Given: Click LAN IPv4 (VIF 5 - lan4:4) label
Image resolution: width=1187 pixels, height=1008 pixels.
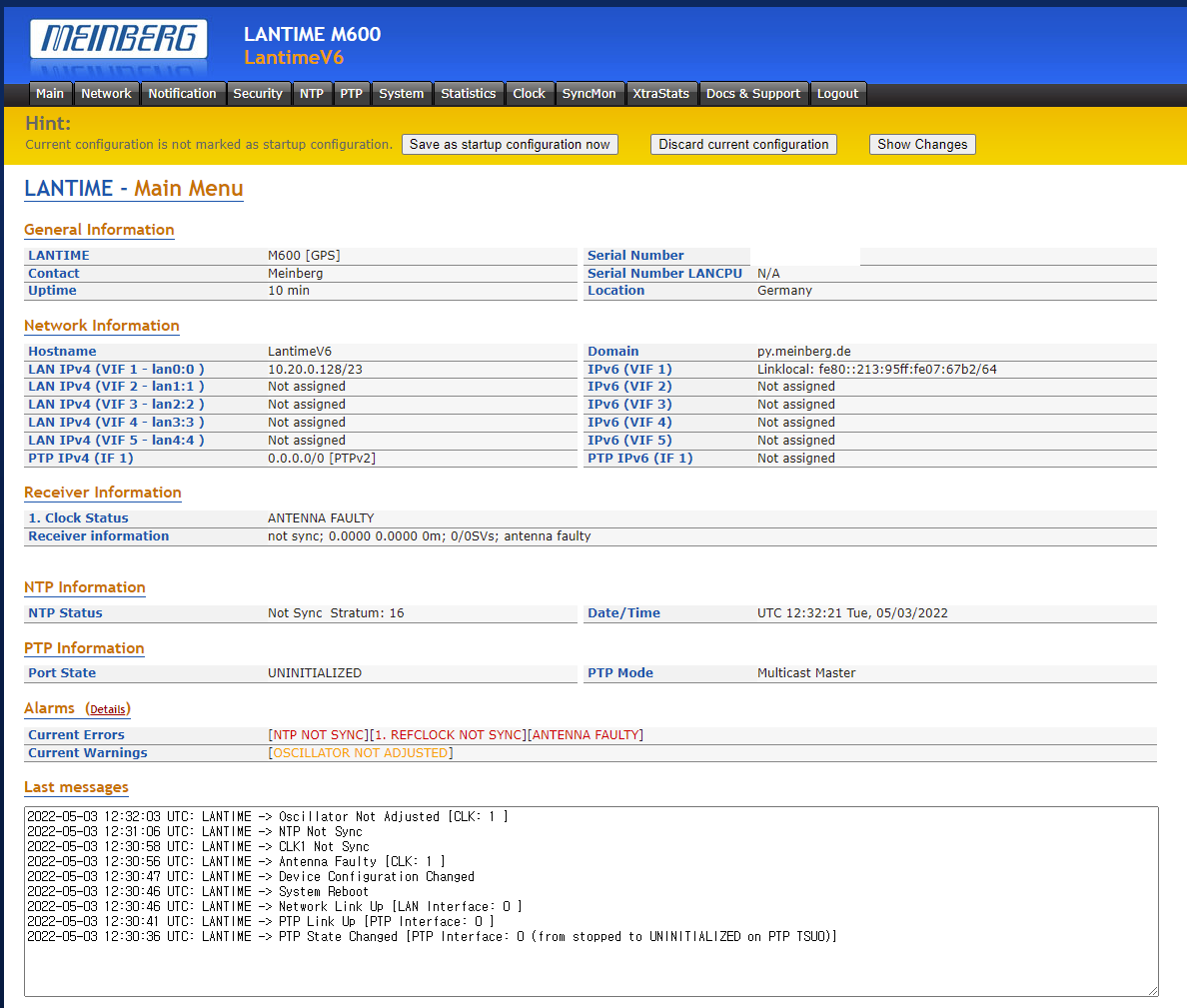Looking at the screenshot, I should (117, 441).
